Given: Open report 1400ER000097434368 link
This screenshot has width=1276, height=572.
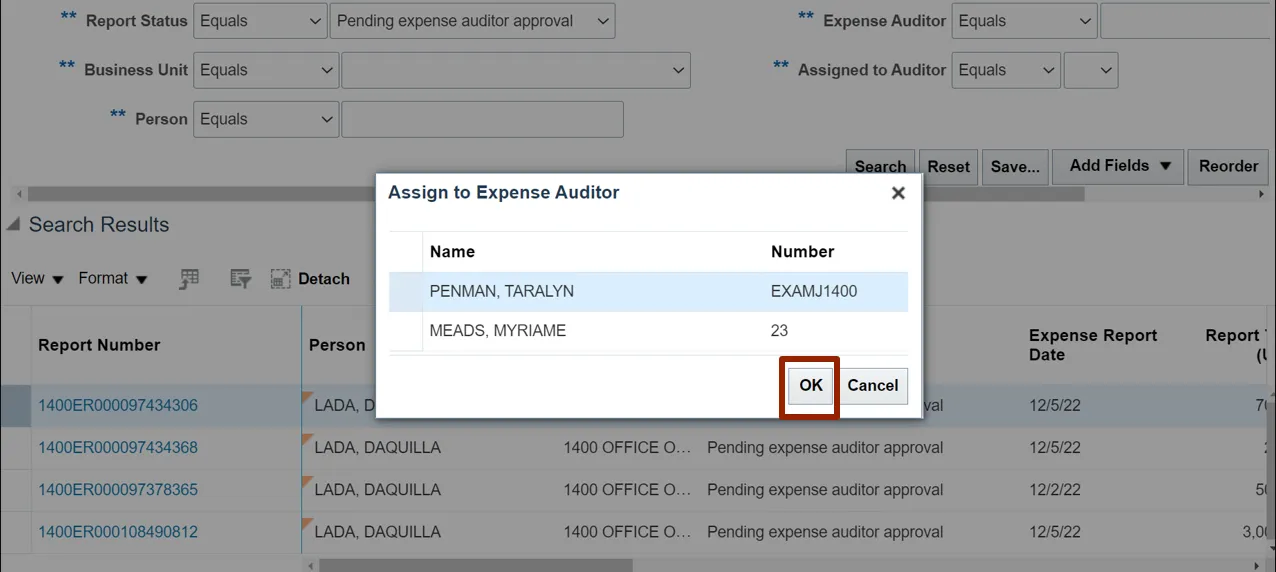Looking at the screenshot, I should [118, 448].
